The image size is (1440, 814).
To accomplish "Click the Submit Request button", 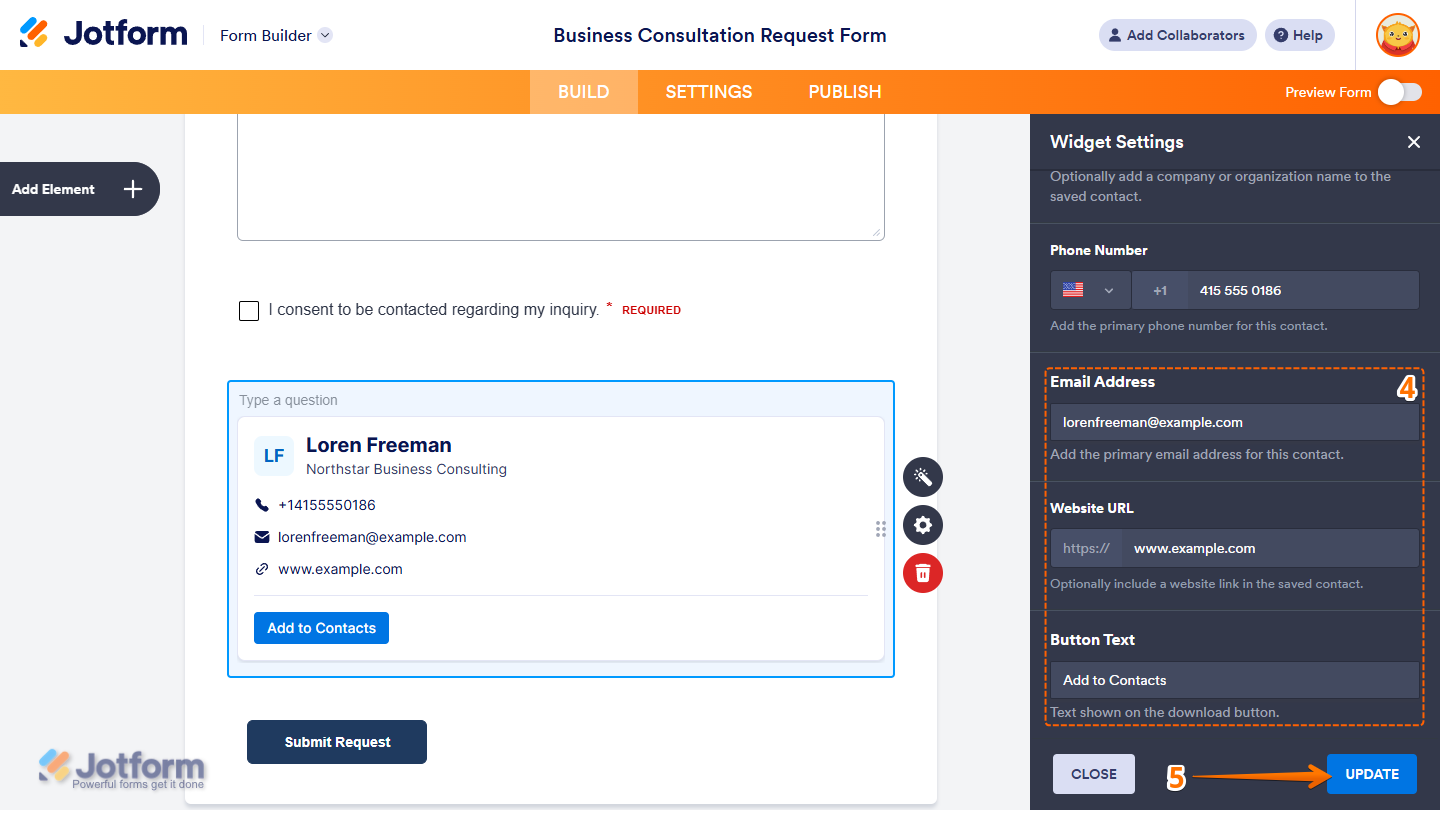I will [x=337, y=742].
